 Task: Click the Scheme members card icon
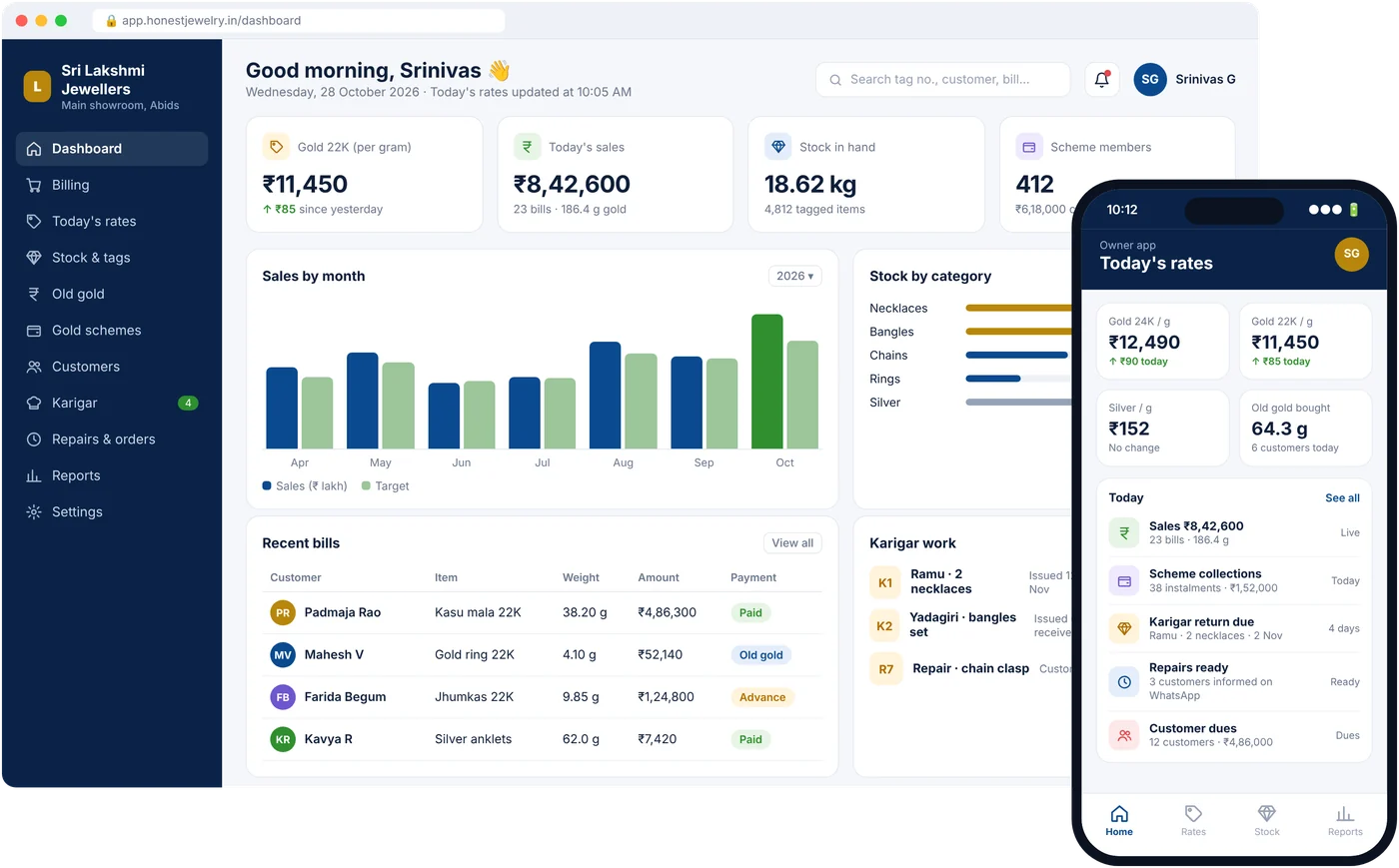[1028, 147]
